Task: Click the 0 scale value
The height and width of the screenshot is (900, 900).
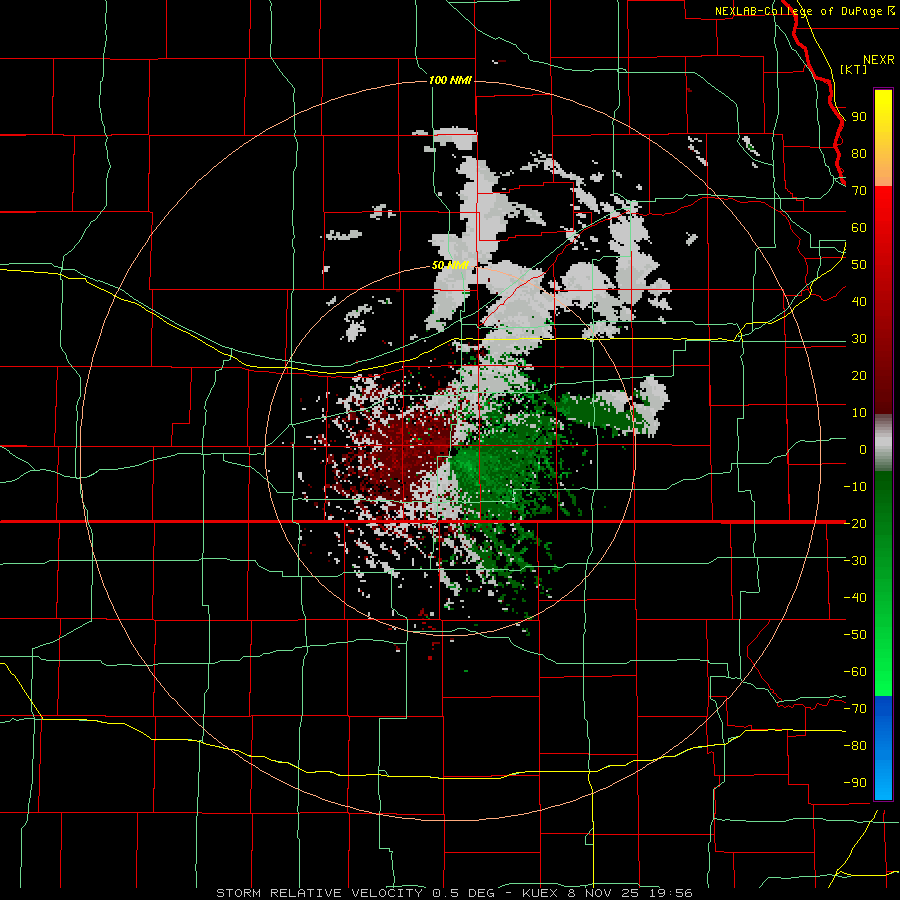Action: [863, 449]
